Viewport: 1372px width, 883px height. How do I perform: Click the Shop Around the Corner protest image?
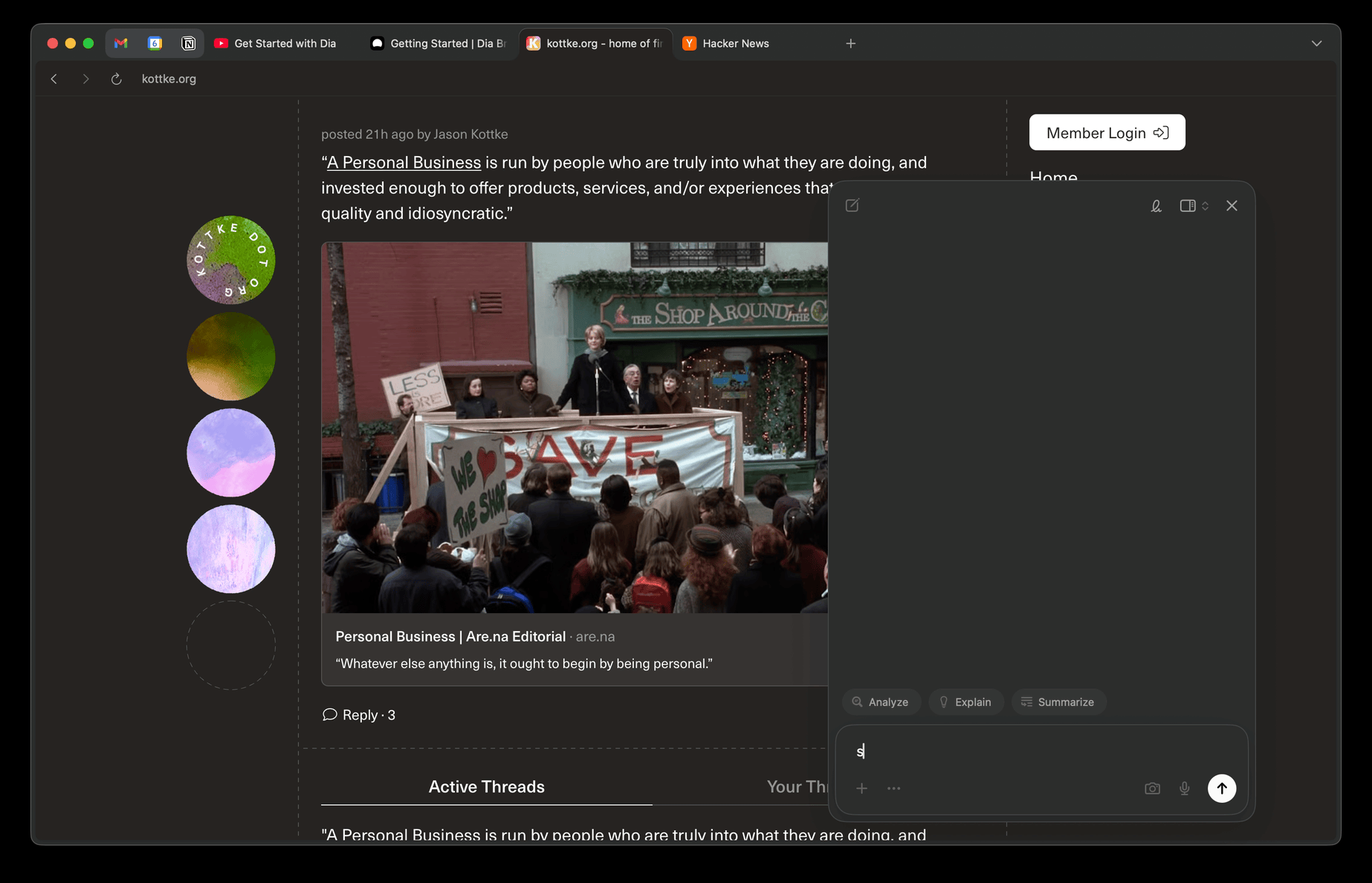[x=575, y=427]
